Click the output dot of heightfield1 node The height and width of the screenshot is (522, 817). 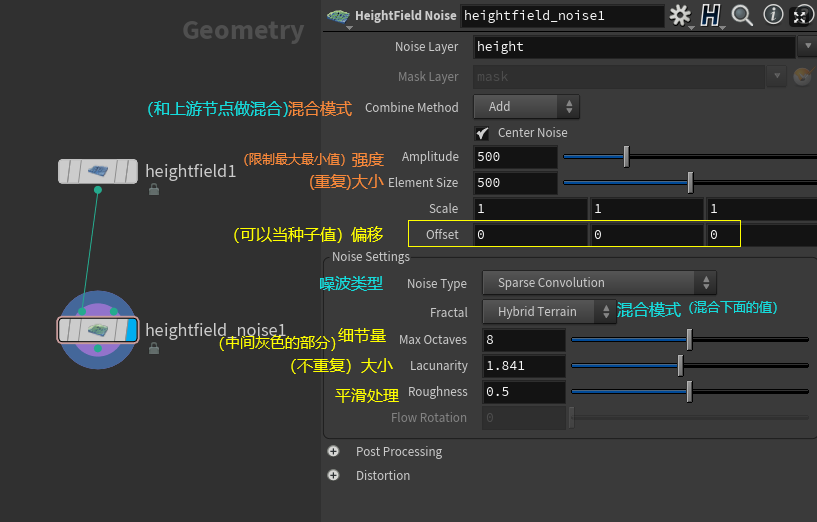[x=98, y=190]
